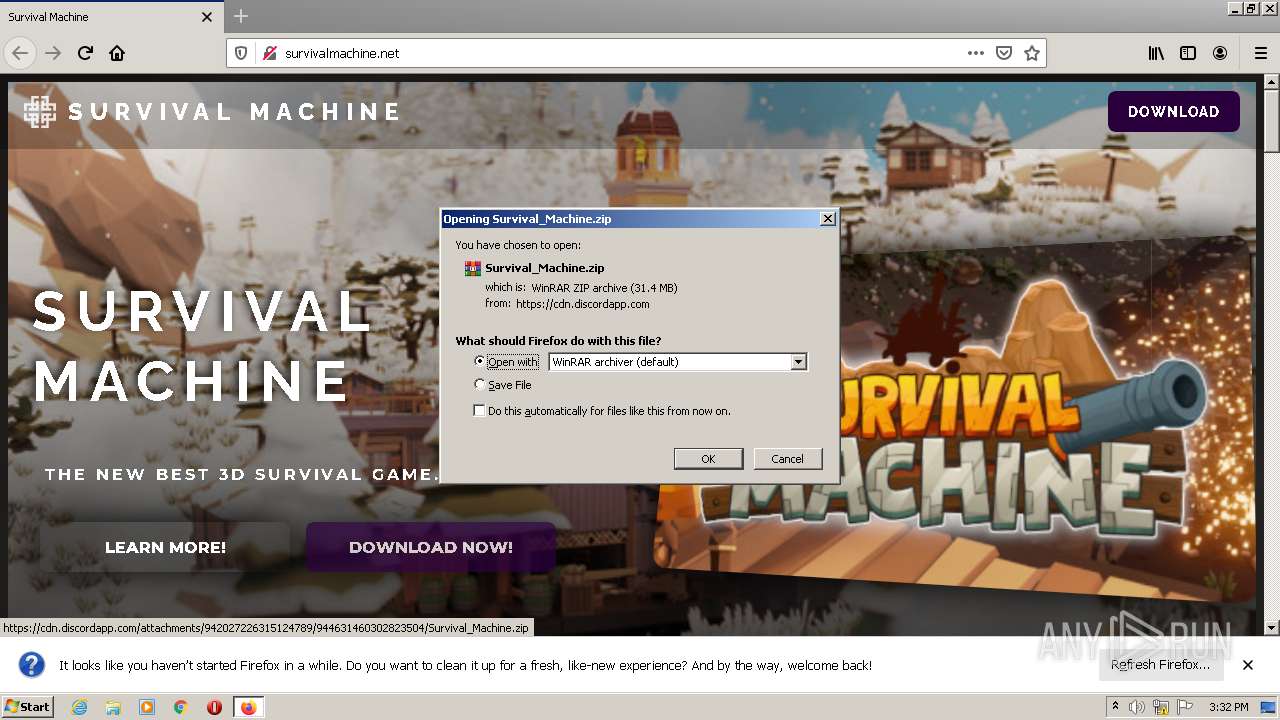Show hidden system tray icons
Image resolution: width=1280 pixels, height=720 pixels.
click(x=1115, y=707)
